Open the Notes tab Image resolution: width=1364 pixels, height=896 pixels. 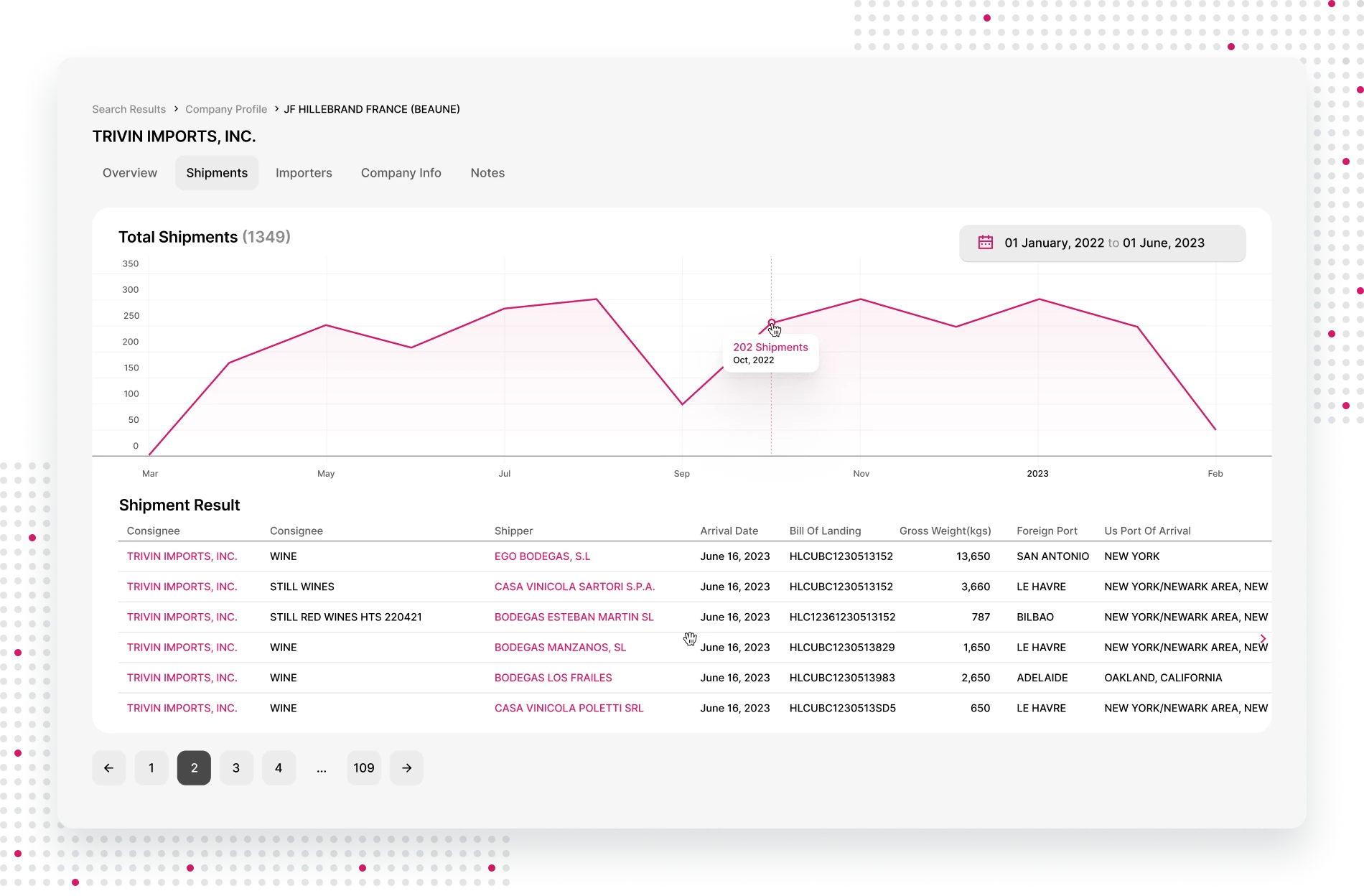[487, 173]
